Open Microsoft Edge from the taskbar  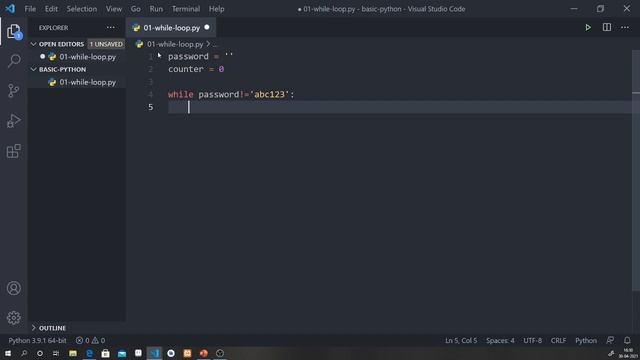click(89, 353)
